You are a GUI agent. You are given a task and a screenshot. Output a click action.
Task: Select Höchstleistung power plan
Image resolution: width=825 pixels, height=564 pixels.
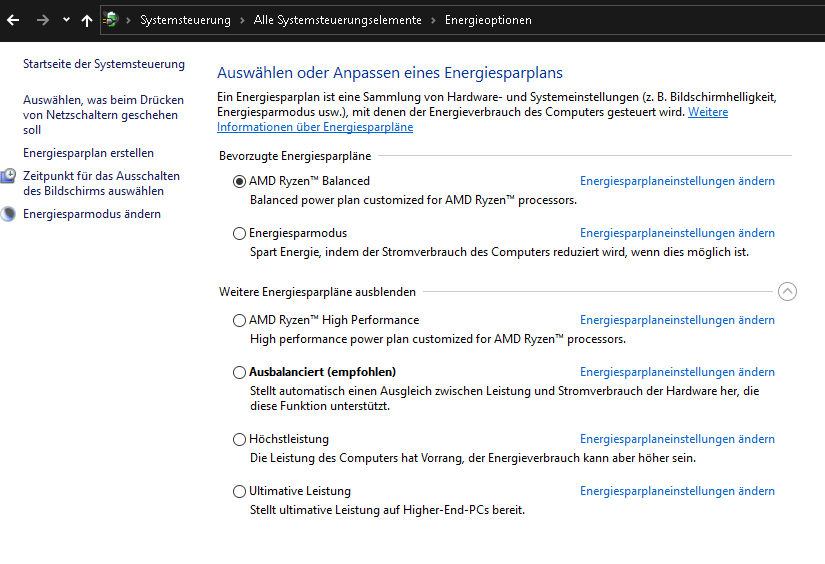pos(239,439)
